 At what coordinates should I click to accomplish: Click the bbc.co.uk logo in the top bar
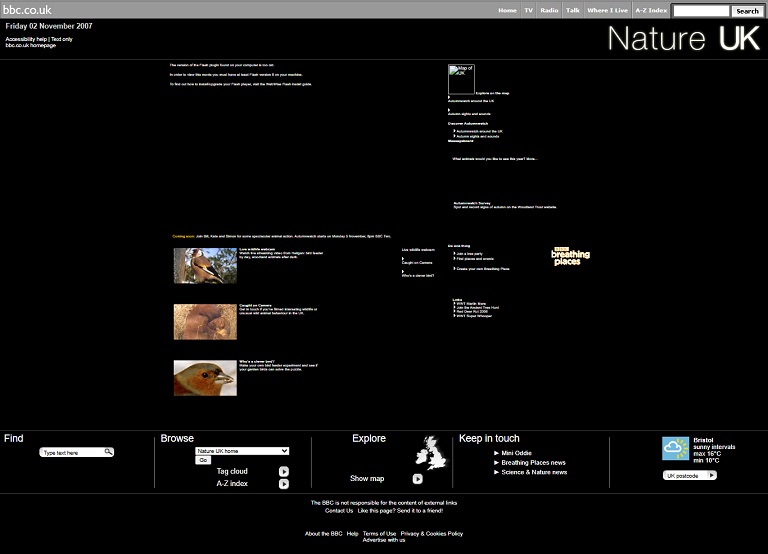click(x=27, y=9)
